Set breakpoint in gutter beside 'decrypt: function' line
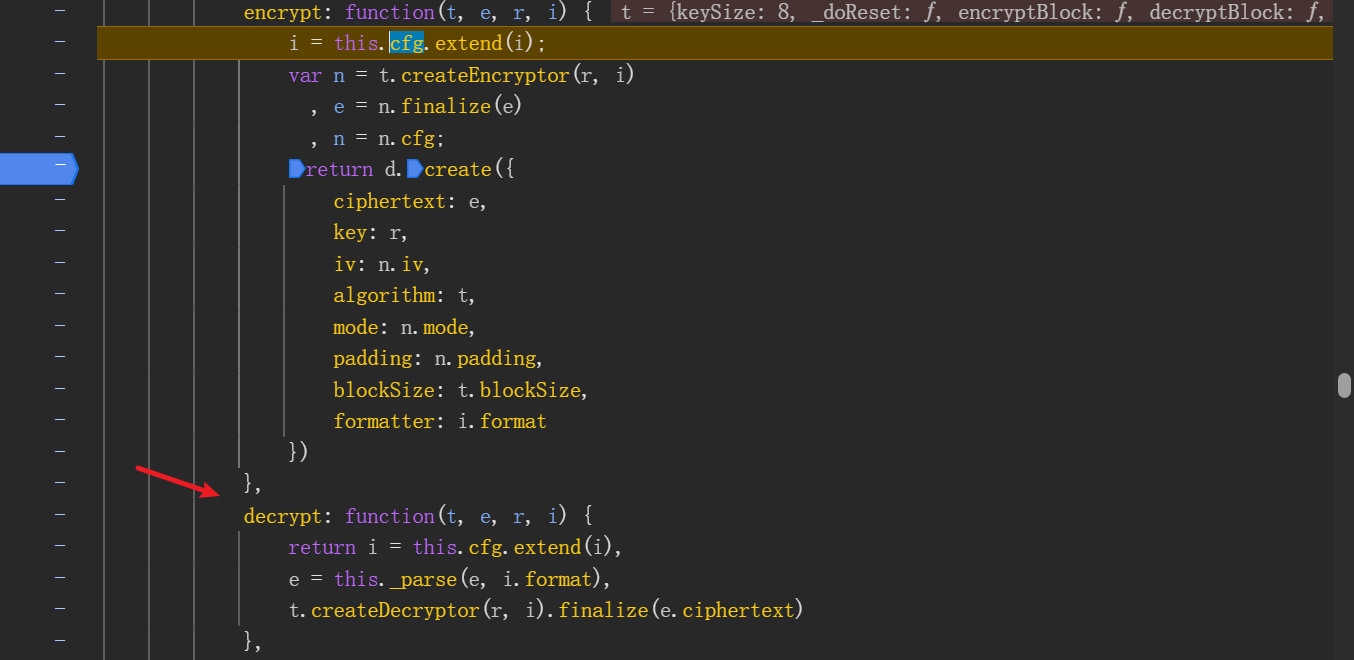The width and height of the screenshot is (1354, 660). click(60, 516)
